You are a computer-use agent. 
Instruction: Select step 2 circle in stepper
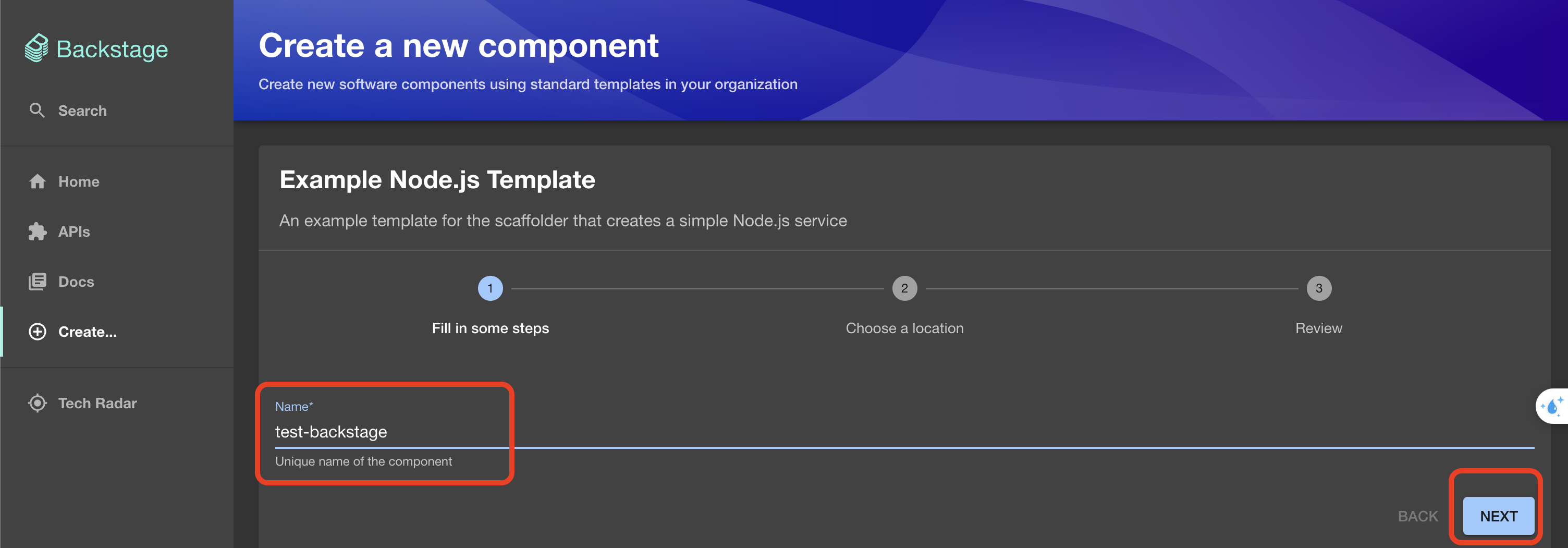[904, 289]
